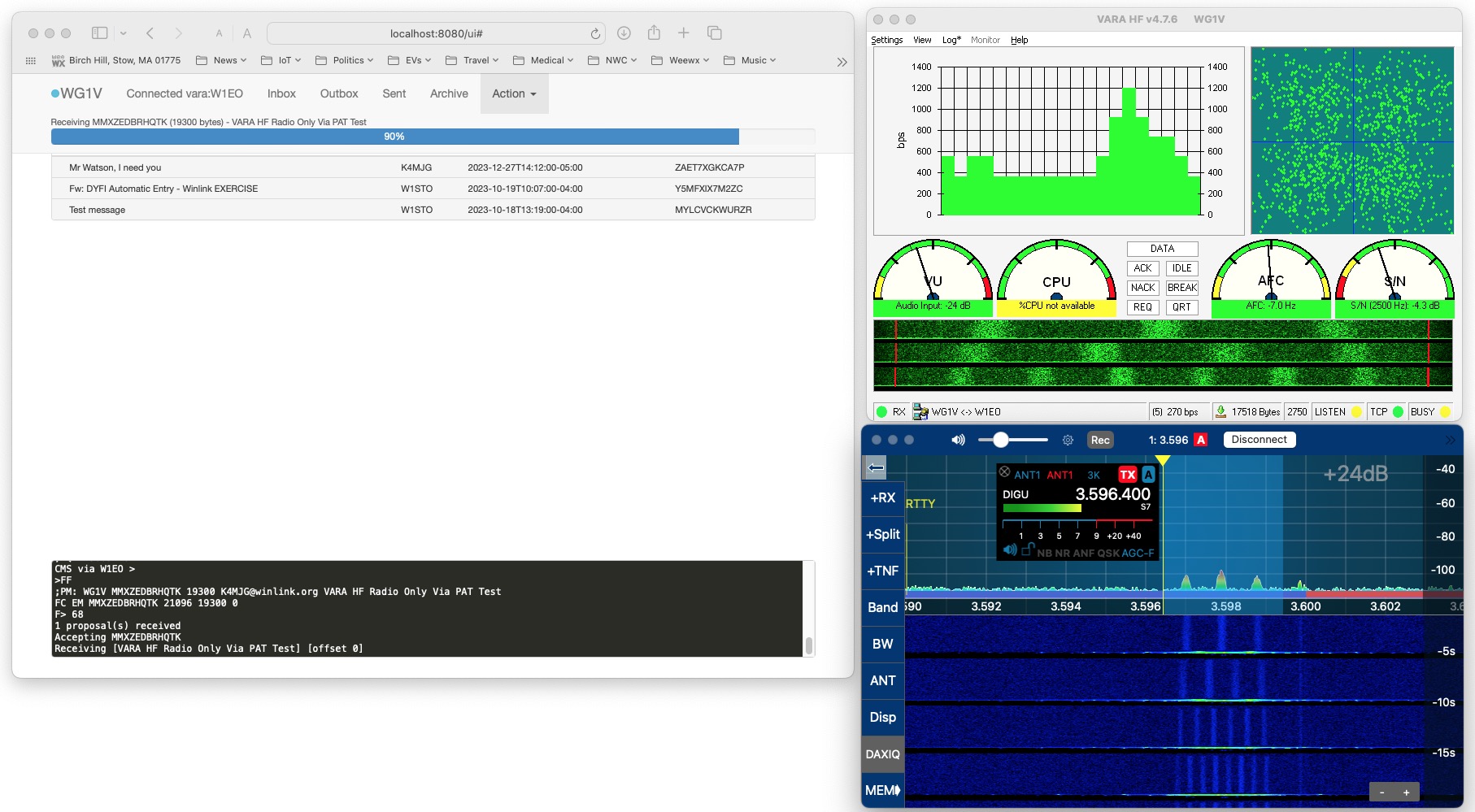The image size is (1475, 812).
Task: Expand the Action dropdown menu
Action: tap(514, 93)
